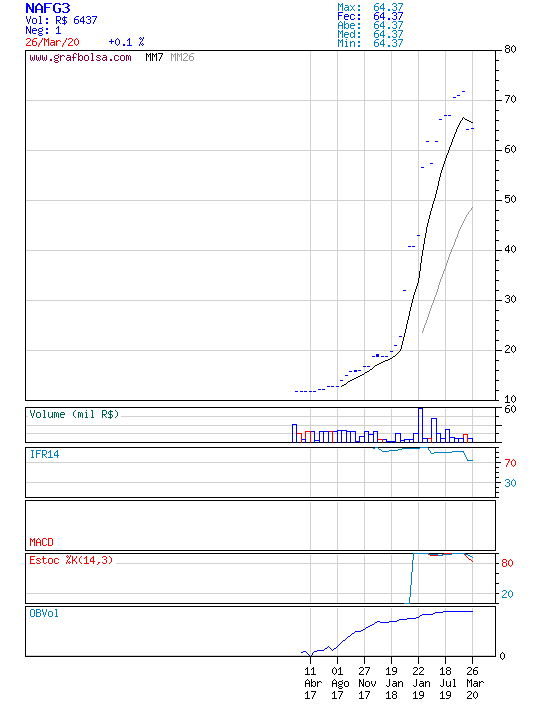
Task: Click the 70 level on IFR14 axis
Action: [x=510, y=463]
